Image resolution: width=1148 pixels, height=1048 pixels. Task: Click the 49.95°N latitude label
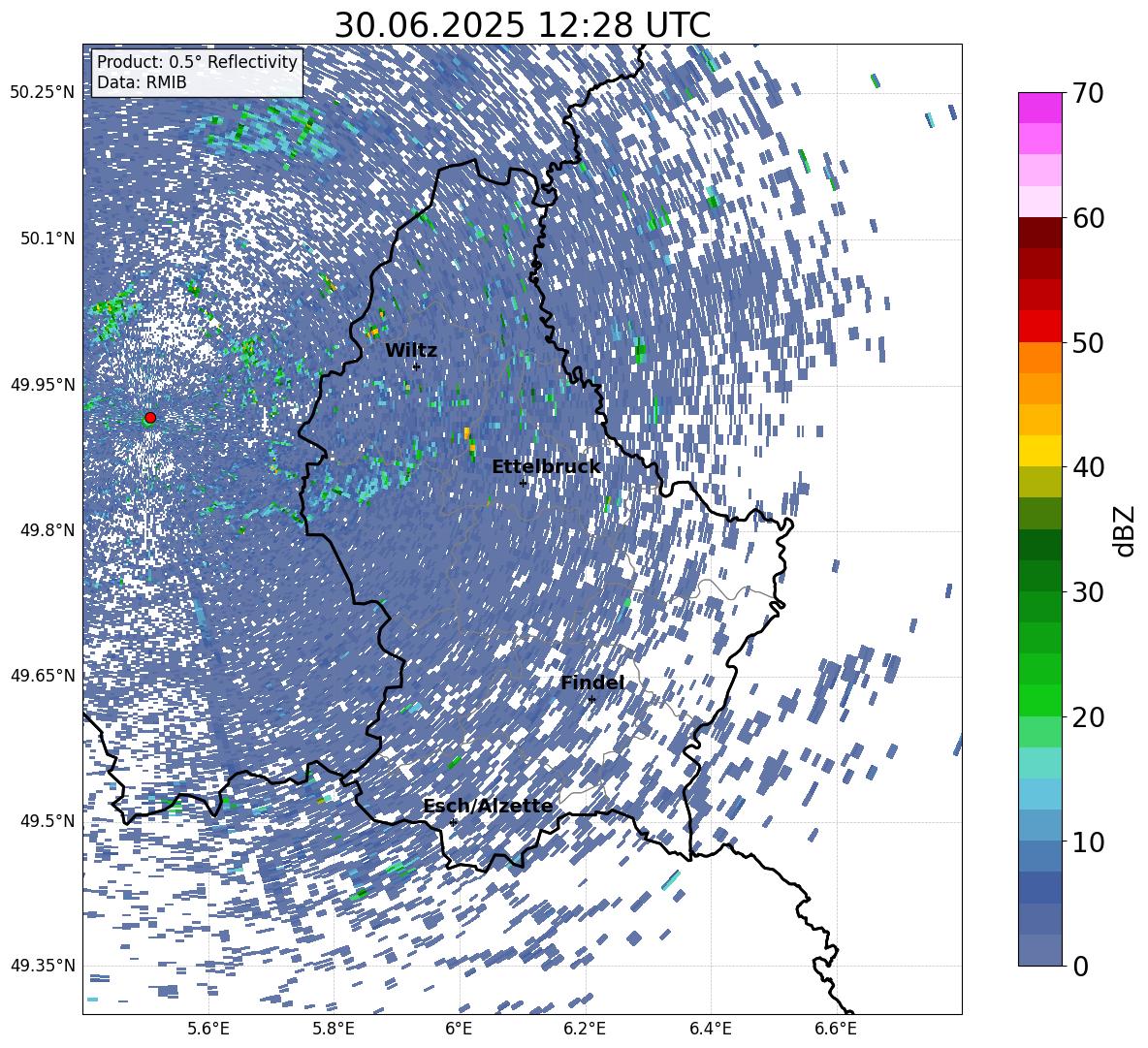[43, 384]
